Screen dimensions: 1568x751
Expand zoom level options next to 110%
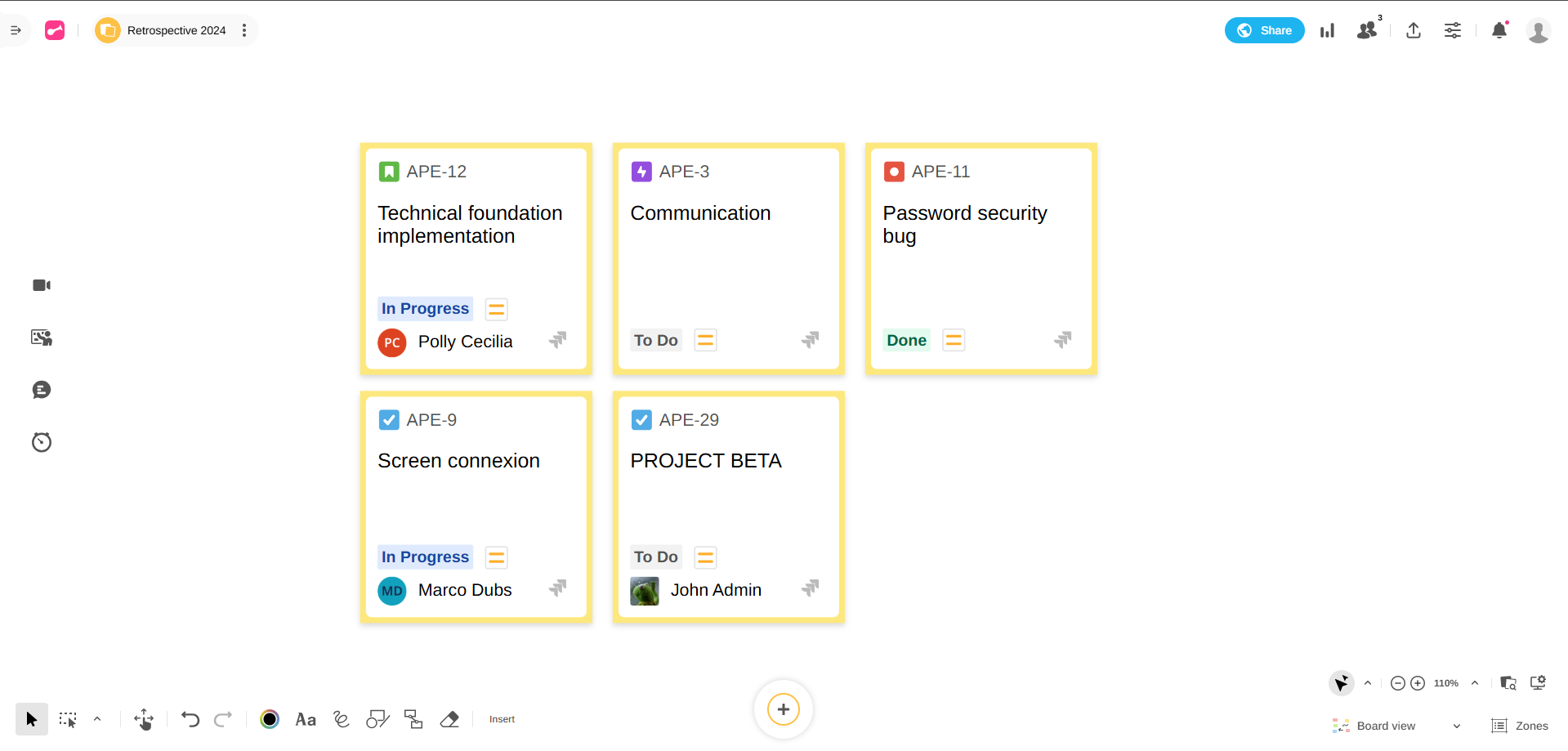click(1475, 683)
